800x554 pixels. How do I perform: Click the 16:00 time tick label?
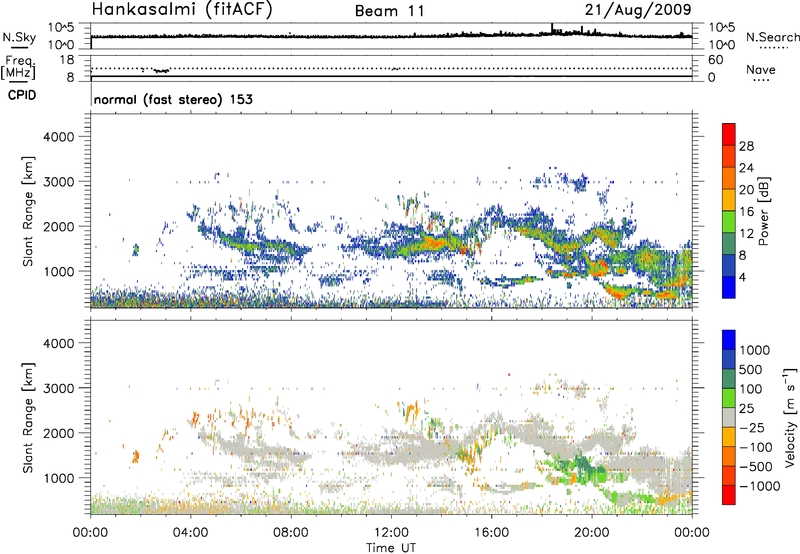click(x=491, y=533)
